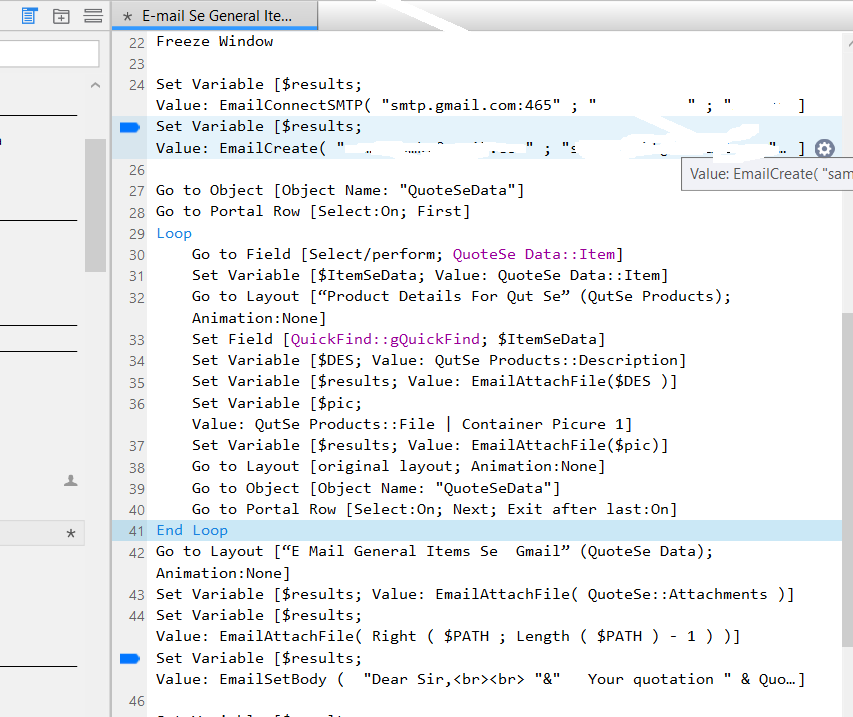Click the script search field
The image size is (853, 717).
[49, 54]
